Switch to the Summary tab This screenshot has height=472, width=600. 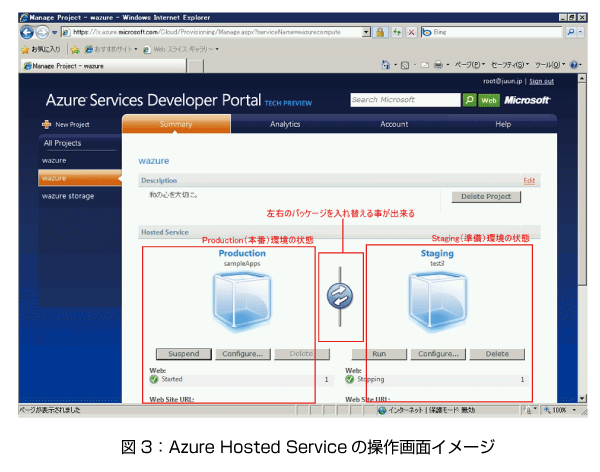(x=176, y=124)
